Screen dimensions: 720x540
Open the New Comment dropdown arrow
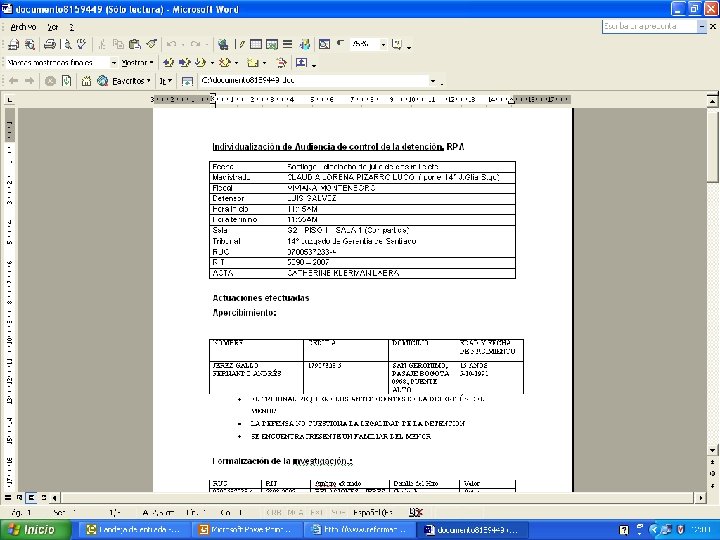(264, 63)
